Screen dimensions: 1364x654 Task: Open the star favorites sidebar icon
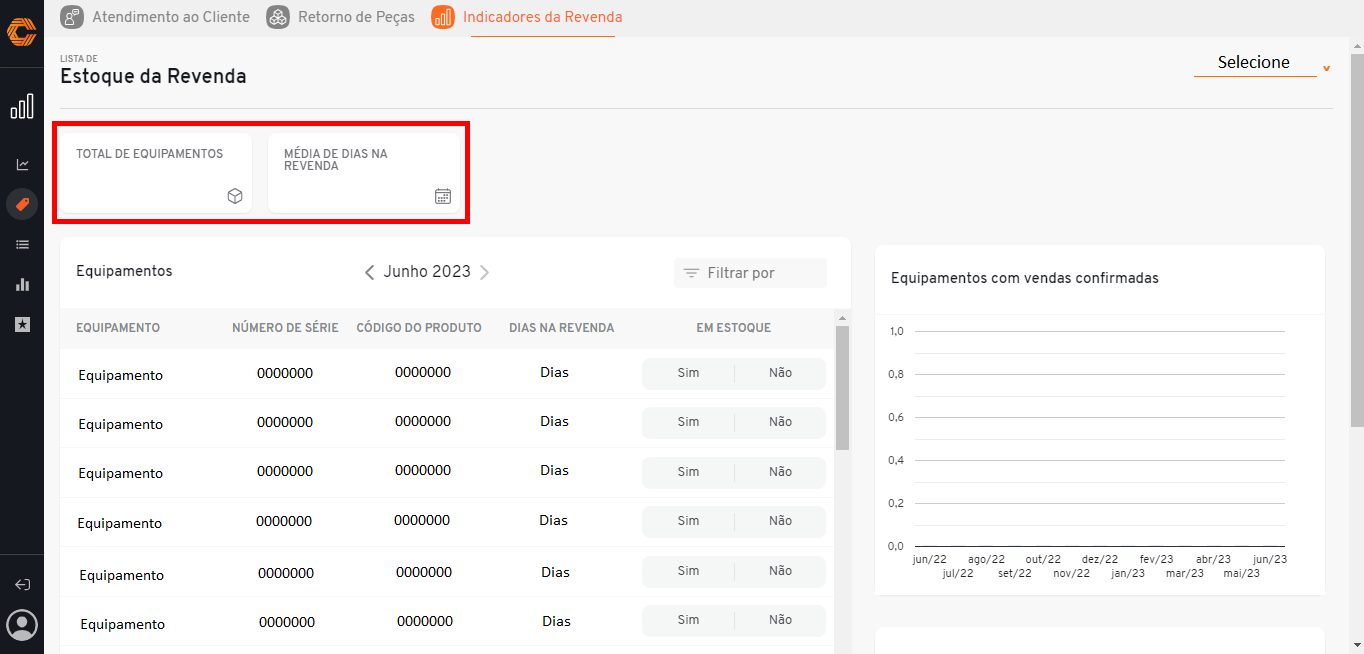tap(22, 324)
